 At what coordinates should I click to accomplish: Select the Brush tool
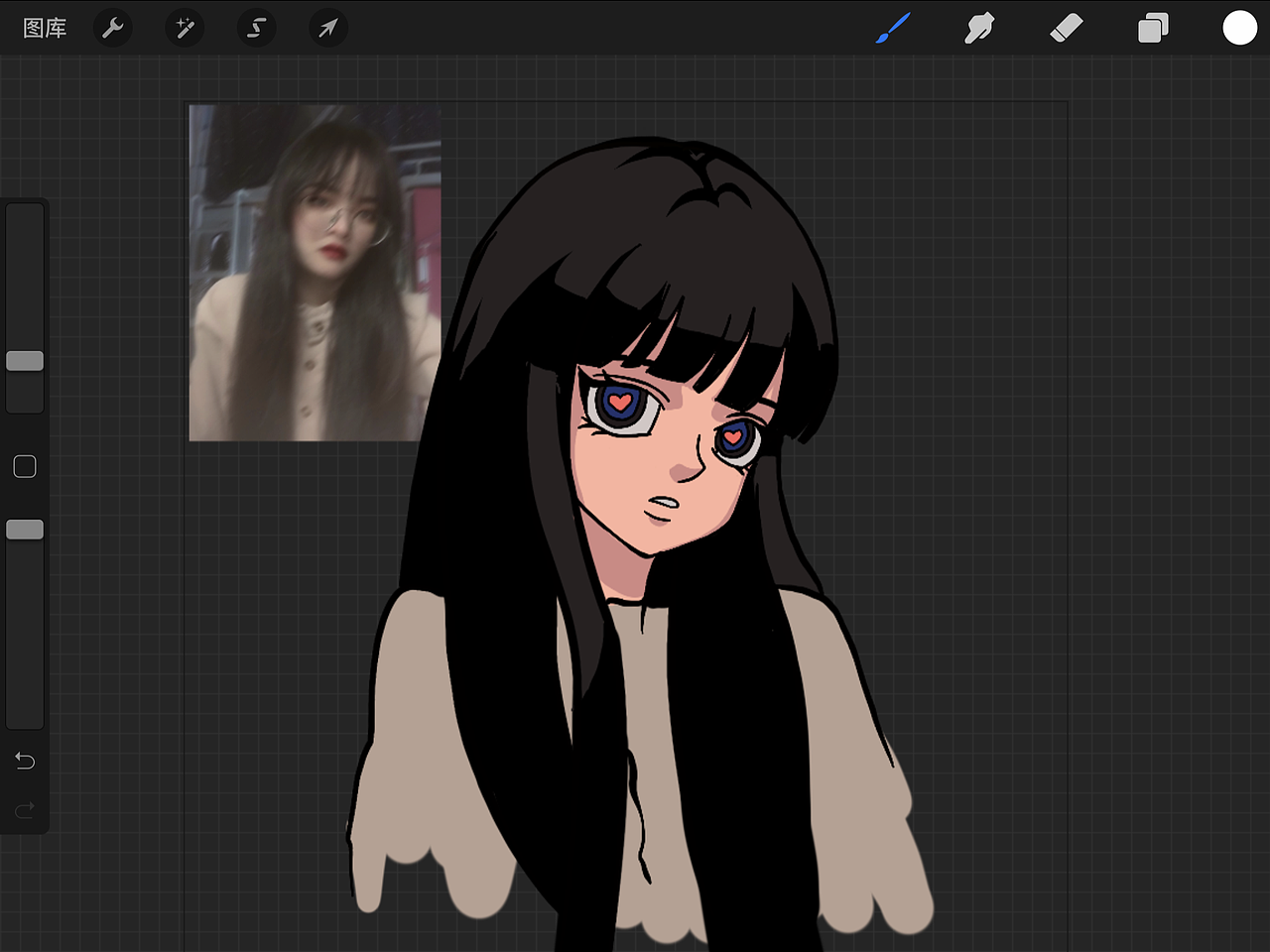pos(893,28)
